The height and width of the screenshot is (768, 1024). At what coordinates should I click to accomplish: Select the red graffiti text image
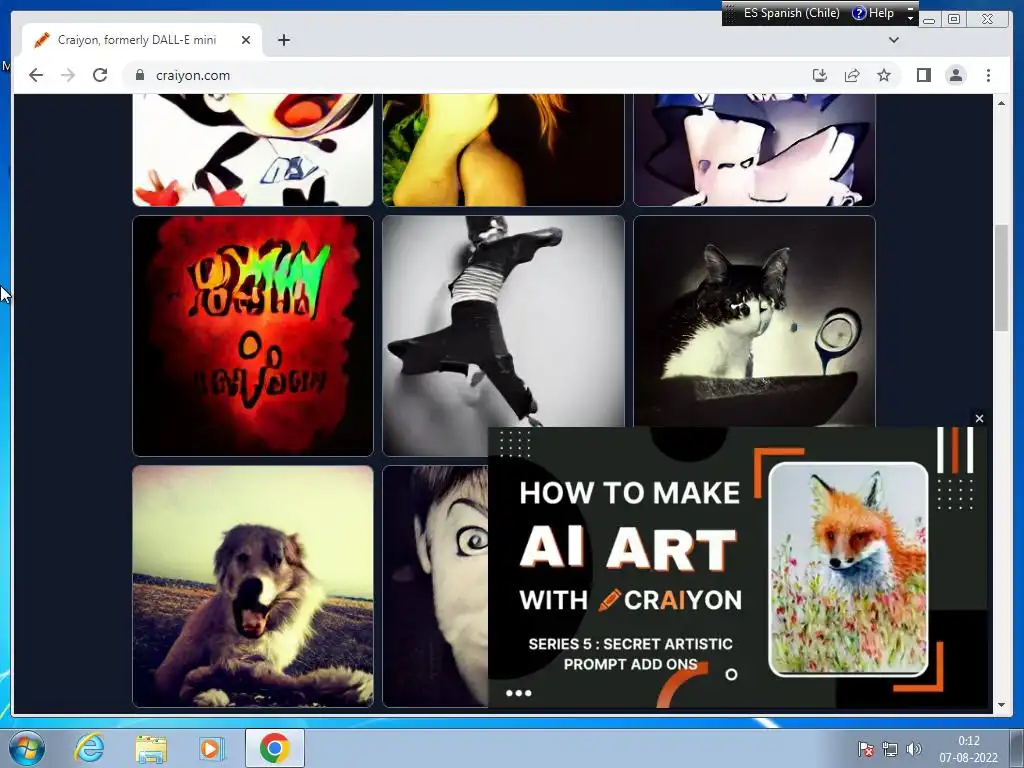[253, 336]
